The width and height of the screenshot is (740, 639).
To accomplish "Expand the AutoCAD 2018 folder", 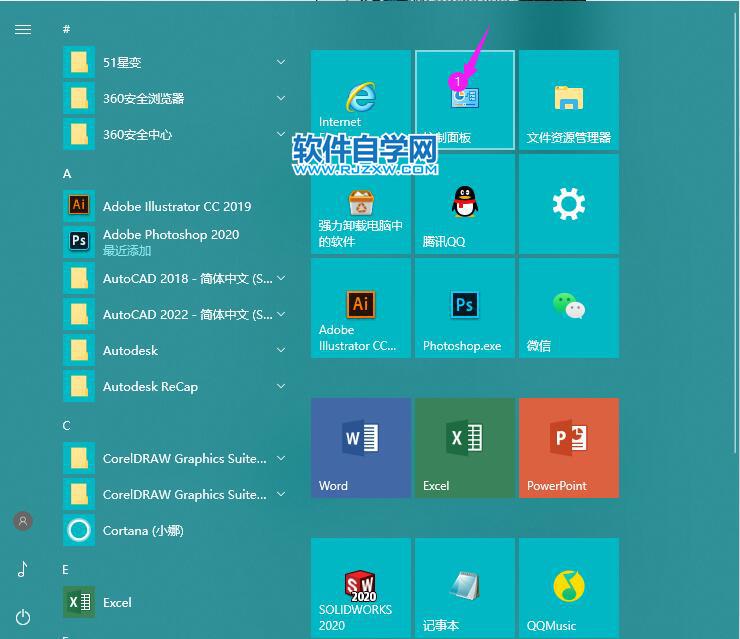I will click(x=281, y=278).
